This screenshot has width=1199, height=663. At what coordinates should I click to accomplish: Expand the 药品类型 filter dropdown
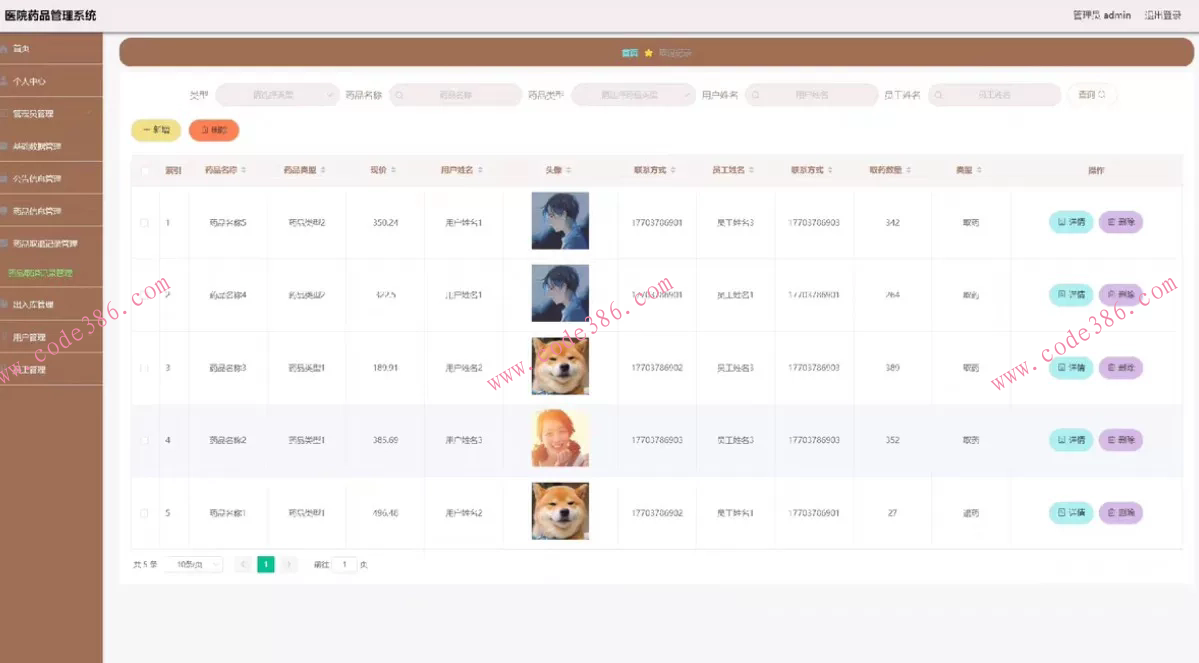[633, 95]
